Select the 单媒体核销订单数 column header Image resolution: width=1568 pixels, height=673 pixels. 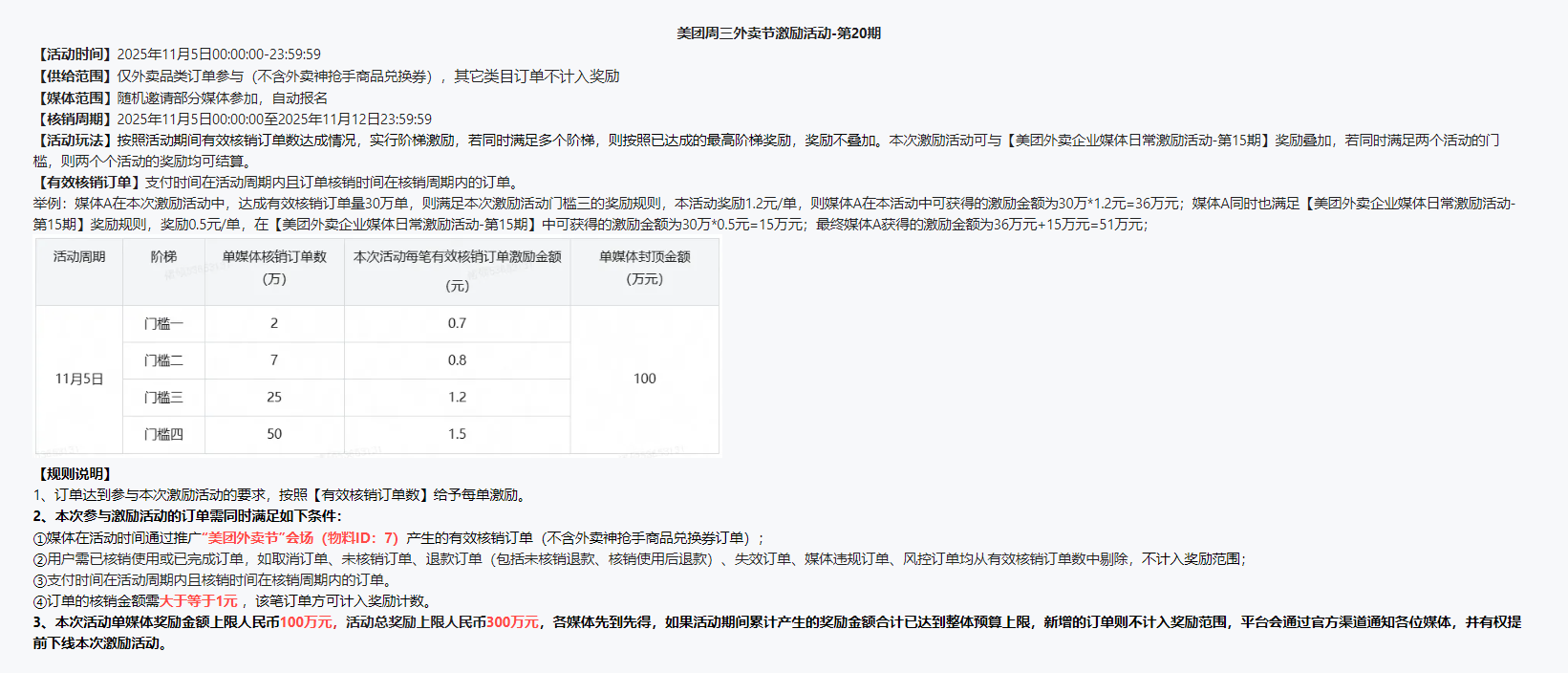[x=274, y=257]
